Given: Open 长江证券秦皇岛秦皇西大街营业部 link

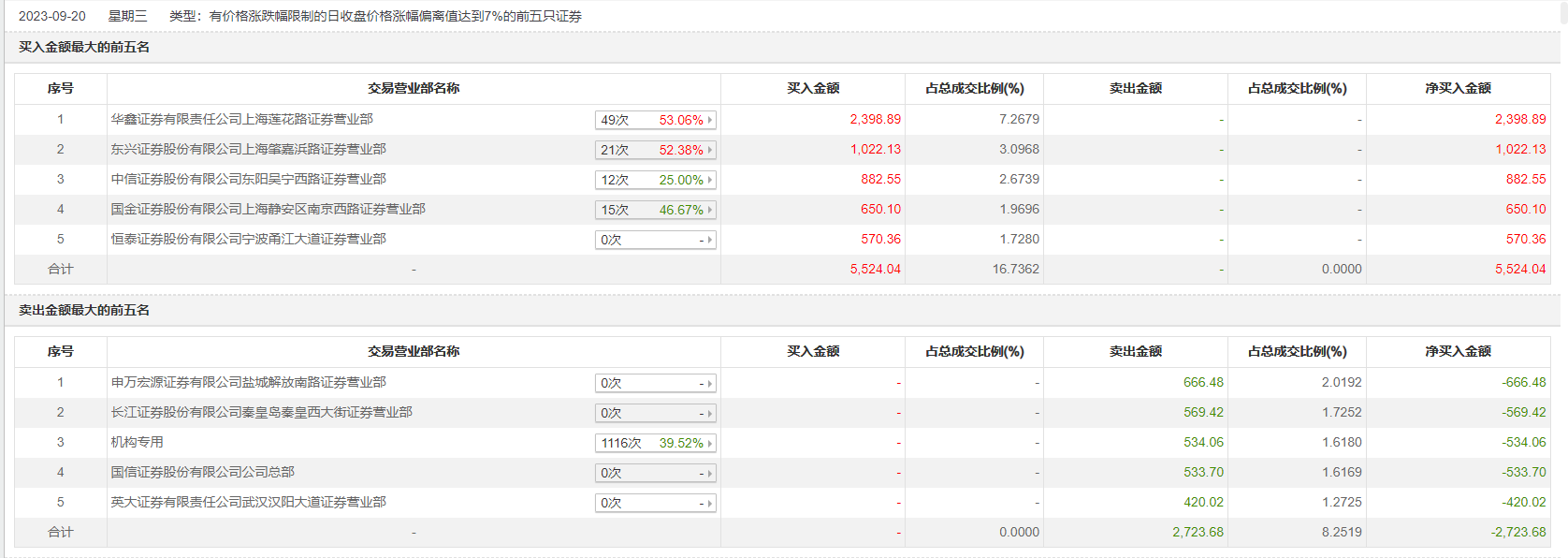Looking at the screenshot, I should click(261, 412).
